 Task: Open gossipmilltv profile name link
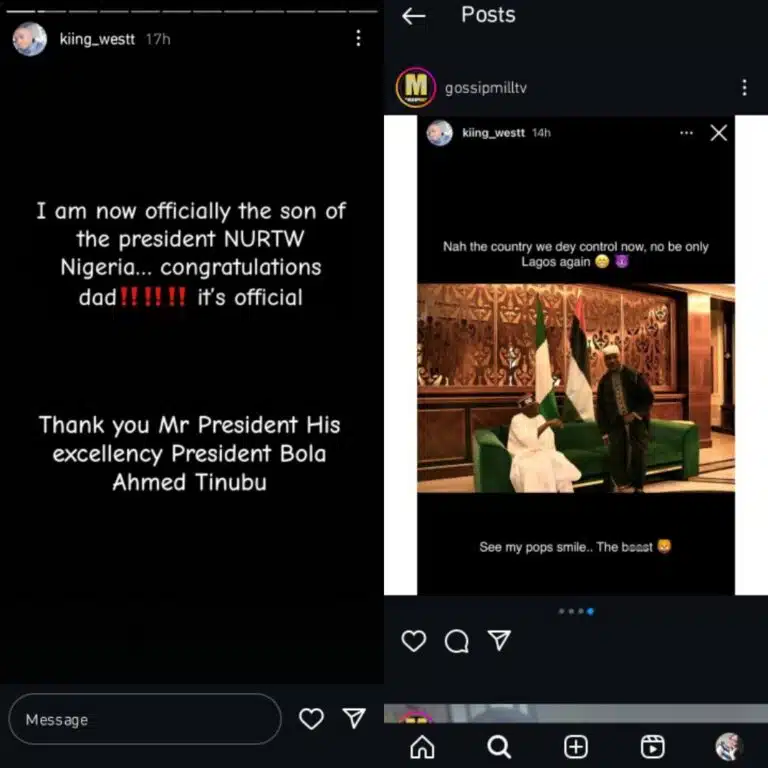485,88
